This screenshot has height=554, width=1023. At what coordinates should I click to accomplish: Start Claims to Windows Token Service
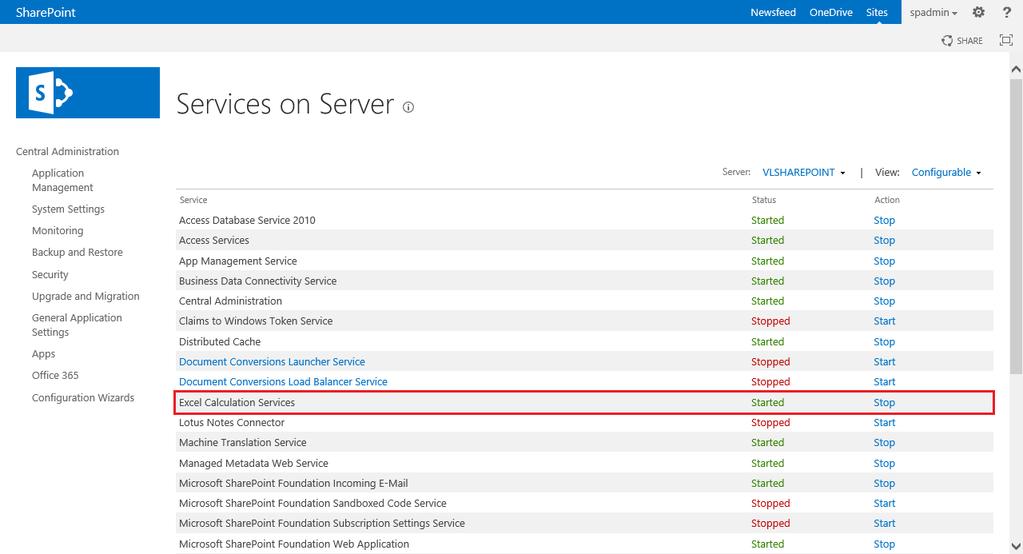884,321
